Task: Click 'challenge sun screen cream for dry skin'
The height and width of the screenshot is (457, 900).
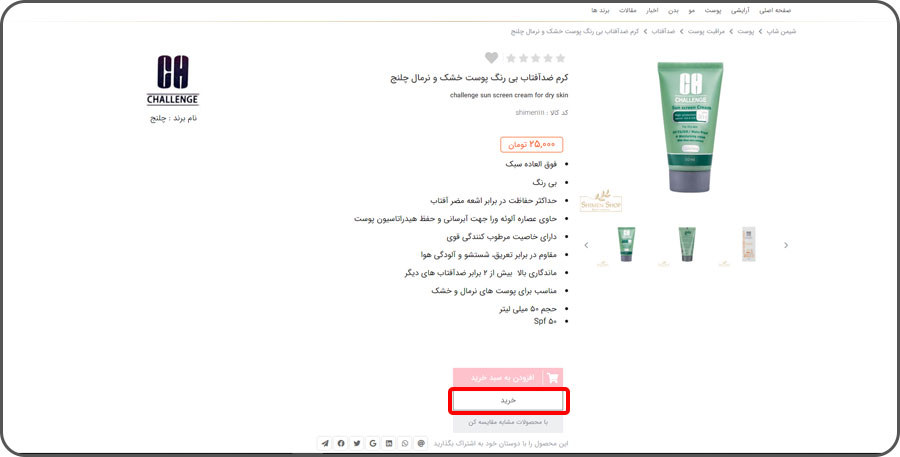Action: 509,95
